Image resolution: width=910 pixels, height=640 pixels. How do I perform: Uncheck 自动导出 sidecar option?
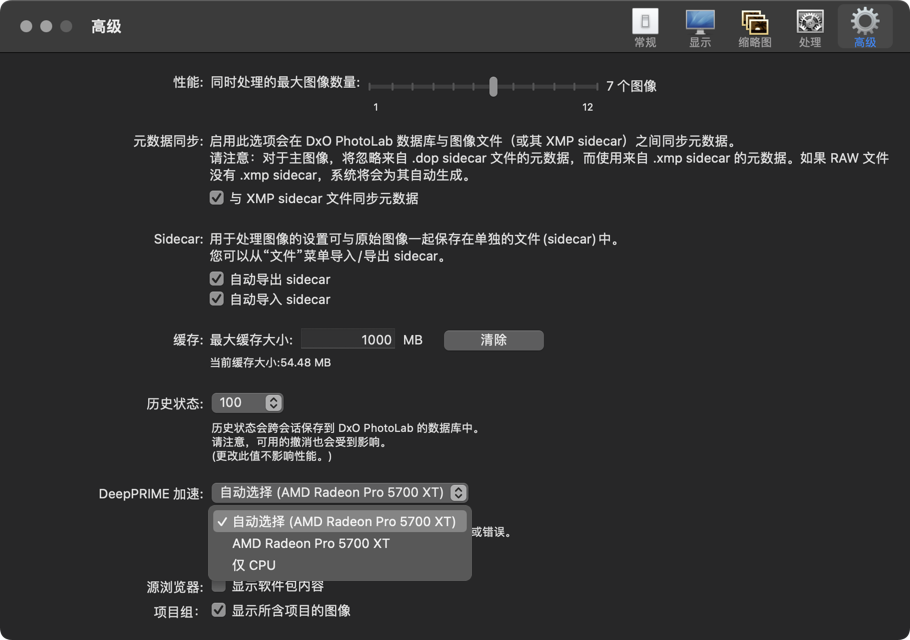pyautogui.click(x=216, y=279)
